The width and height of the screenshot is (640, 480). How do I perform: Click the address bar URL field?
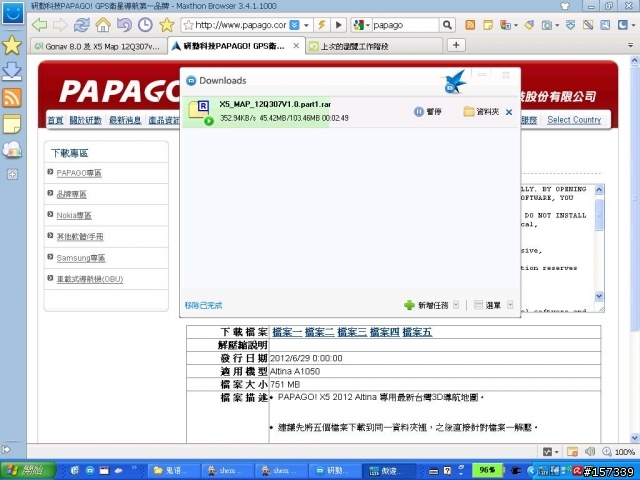point(241,25)
